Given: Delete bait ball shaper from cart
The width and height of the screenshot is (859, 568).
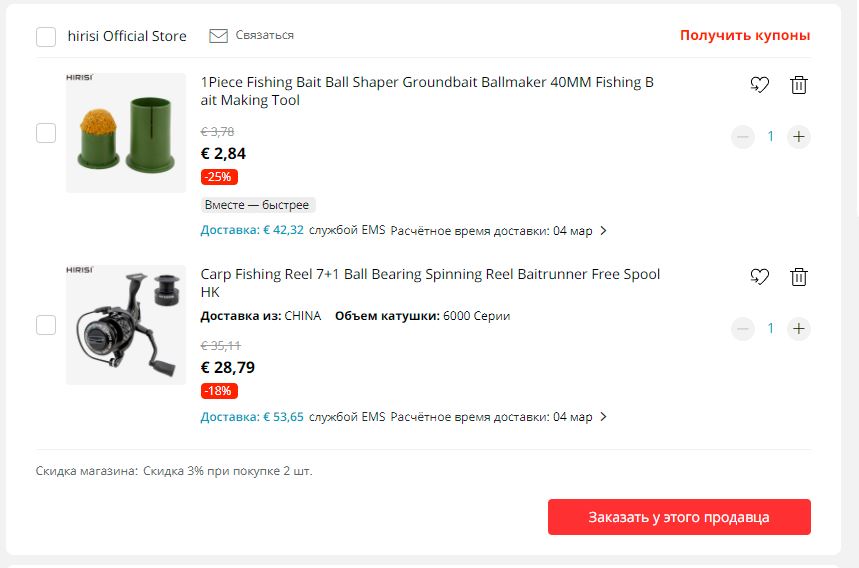Looking at the screenshot, I should (x=798, y=85).
